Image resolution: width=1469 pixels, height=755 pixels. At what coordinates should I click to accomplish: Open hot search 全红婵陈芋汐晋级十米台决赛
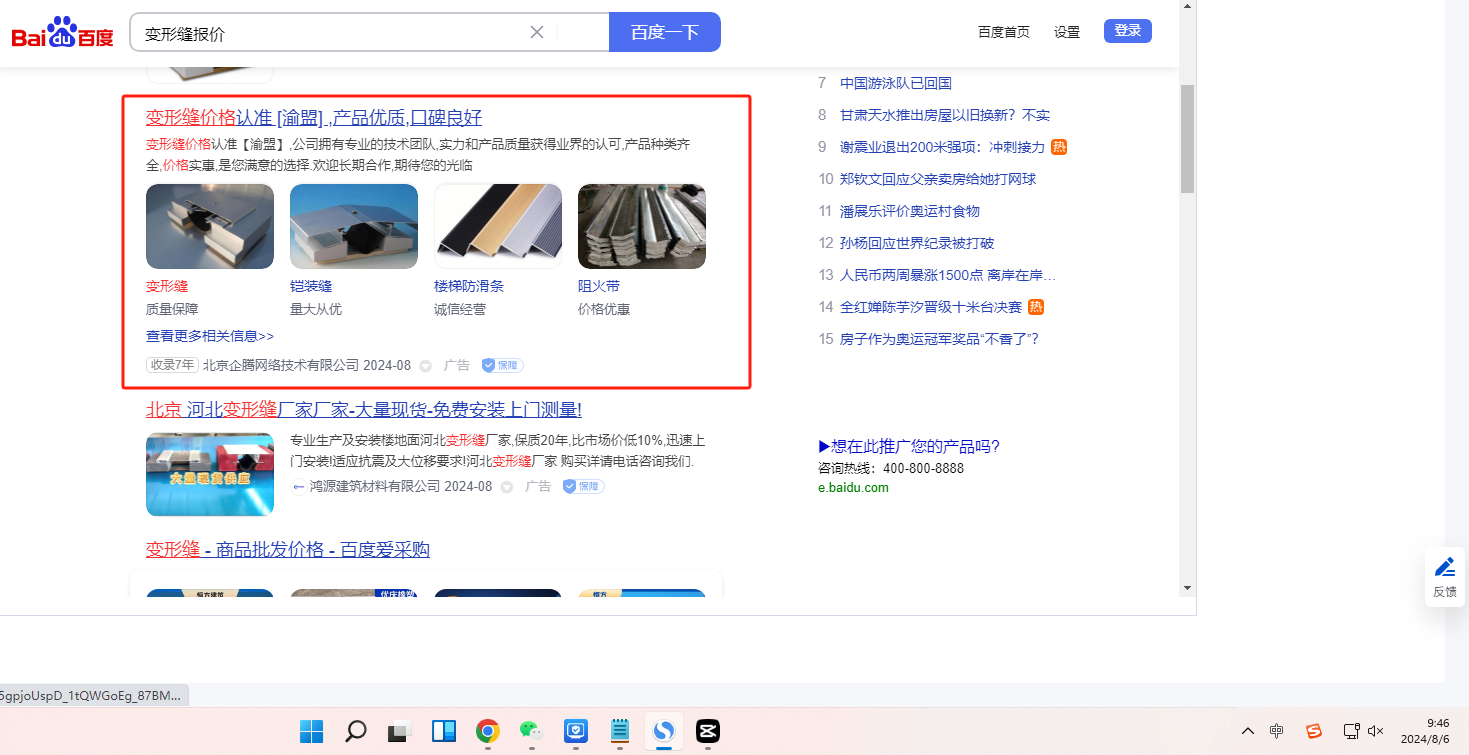pos(931,307)
